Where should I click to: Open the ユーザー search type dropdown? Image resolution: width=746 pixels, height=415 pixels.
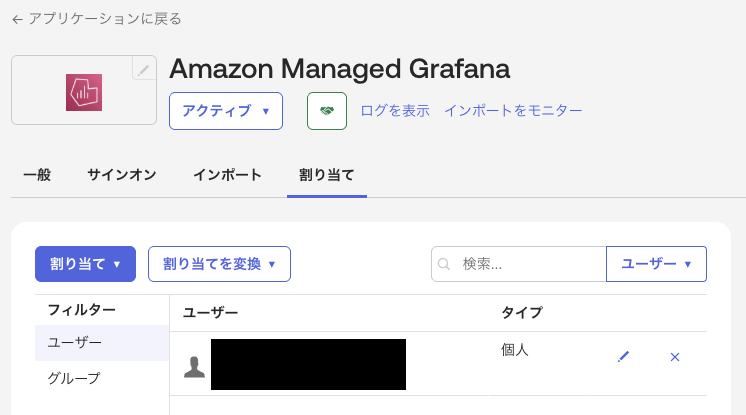(x=656, y=264)
